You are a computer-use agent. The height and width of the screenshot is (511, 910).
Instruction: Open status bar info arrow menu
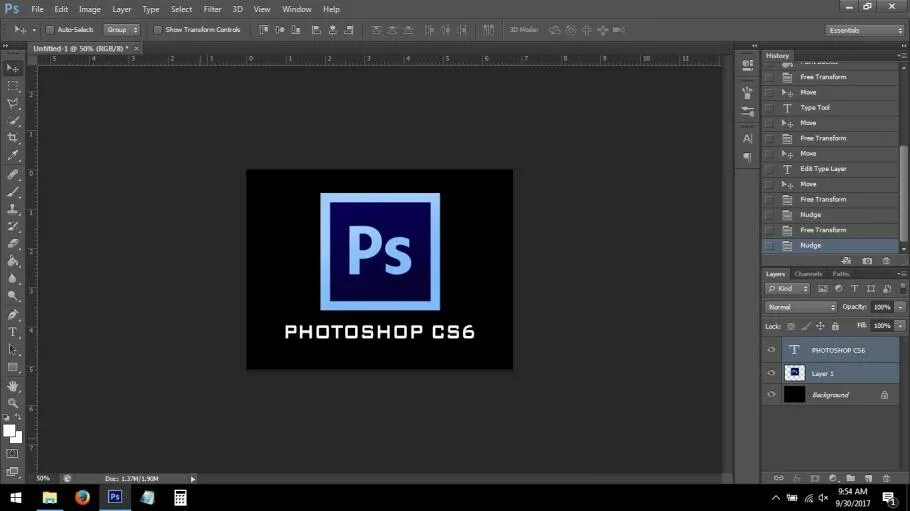click(193, 479)
